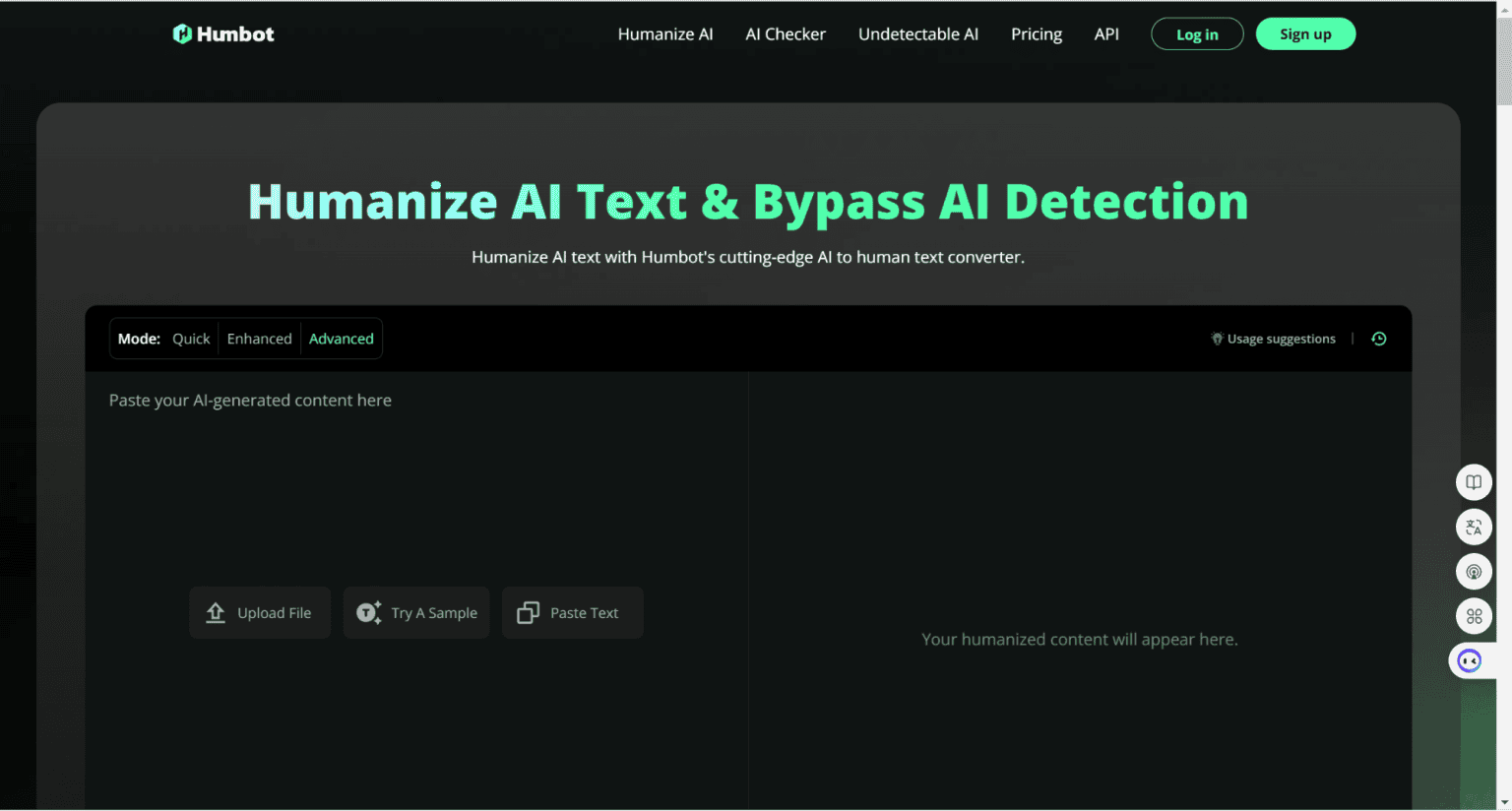Open the book guide icon in sidebar
Image resolution: width=1512 pixels, height=811 pixels.
coord(1474,482)
